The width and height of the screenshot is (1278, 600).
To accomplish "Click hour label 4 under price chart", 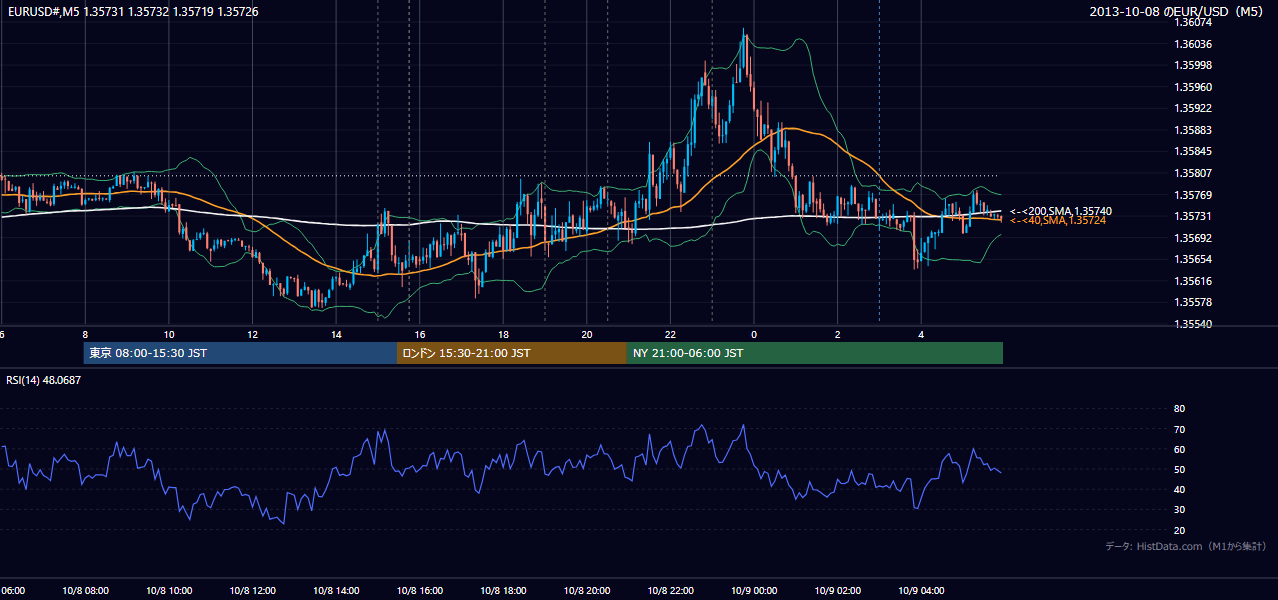I will coord(922,335).
